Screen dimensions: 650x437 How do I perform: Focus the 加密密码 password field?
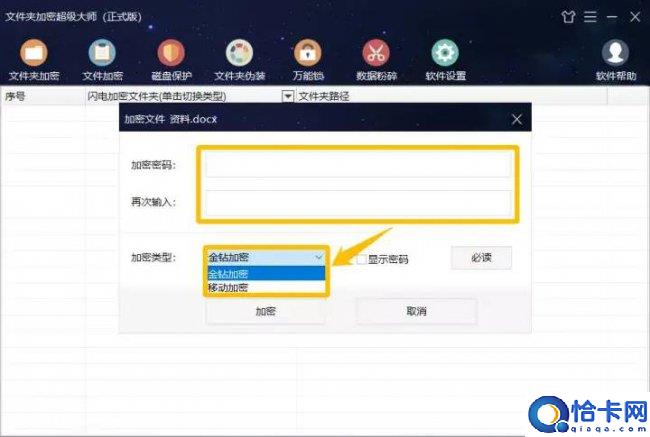coord(358,165)
